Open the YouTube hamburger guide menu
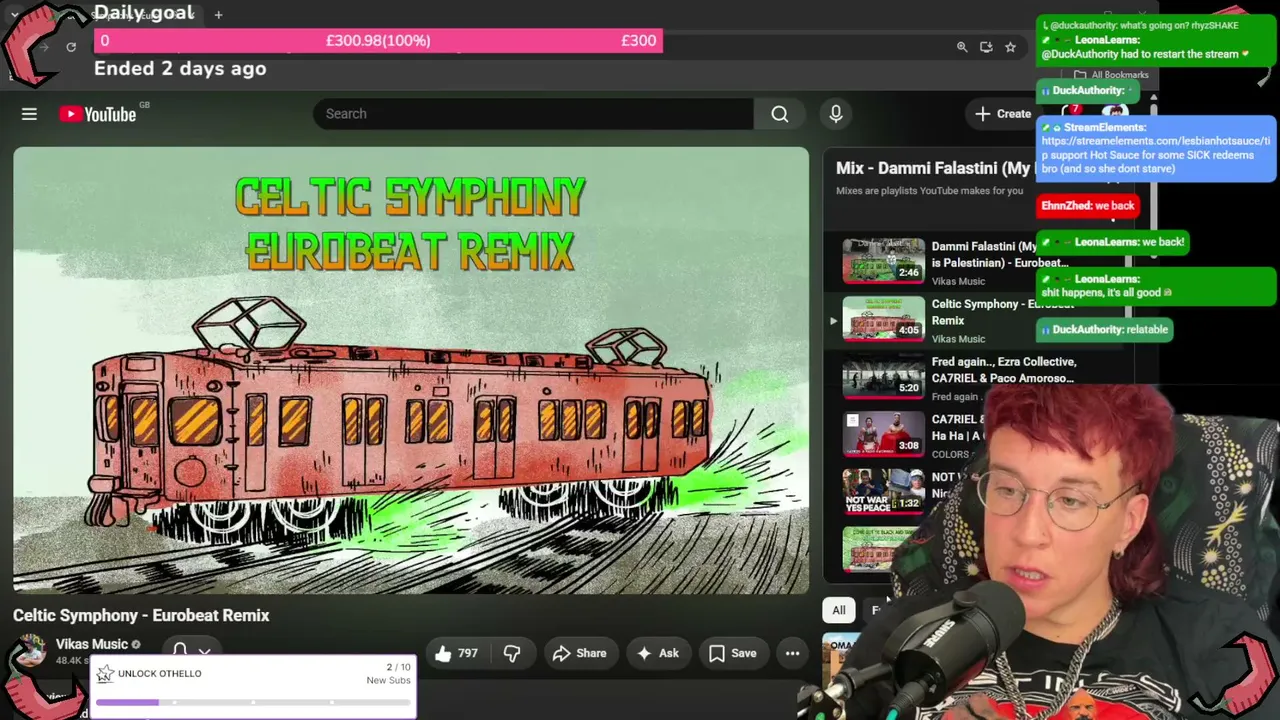 29,114
